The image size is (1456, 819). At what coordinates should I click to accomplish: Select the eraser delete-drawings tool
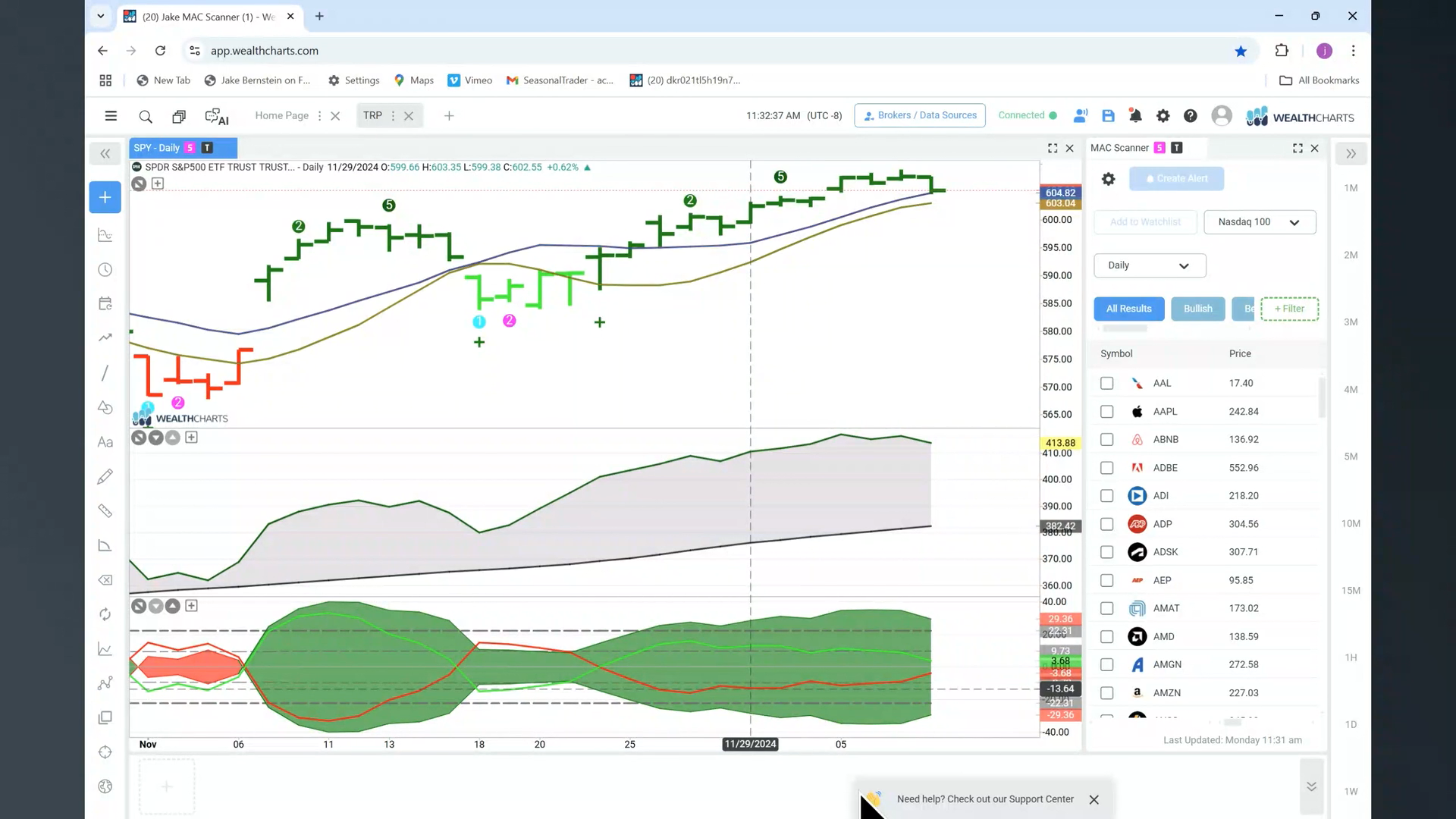pos(105,580)
